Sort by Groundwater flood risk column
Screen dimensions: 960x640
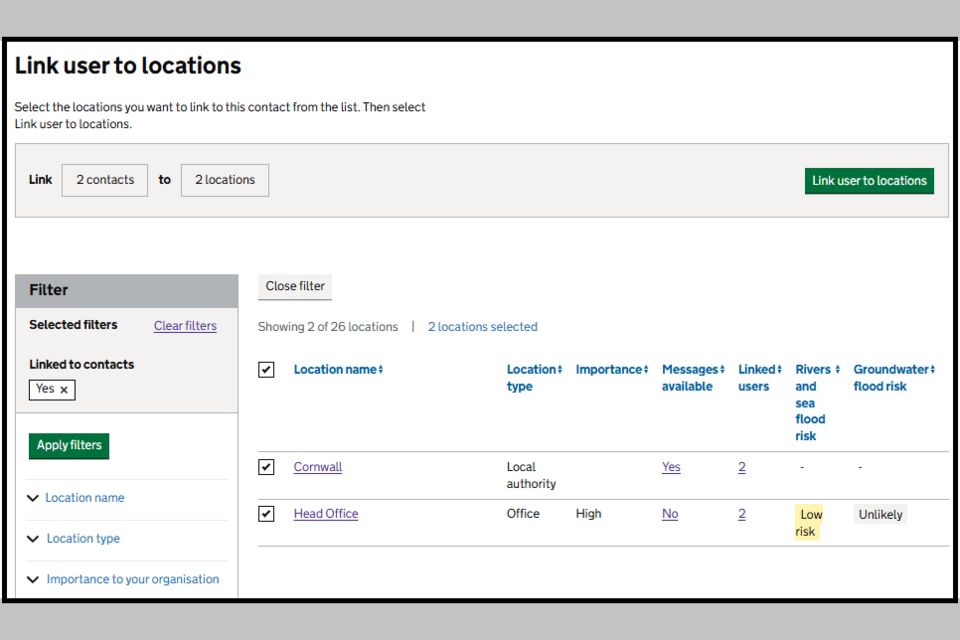point(893,370)
